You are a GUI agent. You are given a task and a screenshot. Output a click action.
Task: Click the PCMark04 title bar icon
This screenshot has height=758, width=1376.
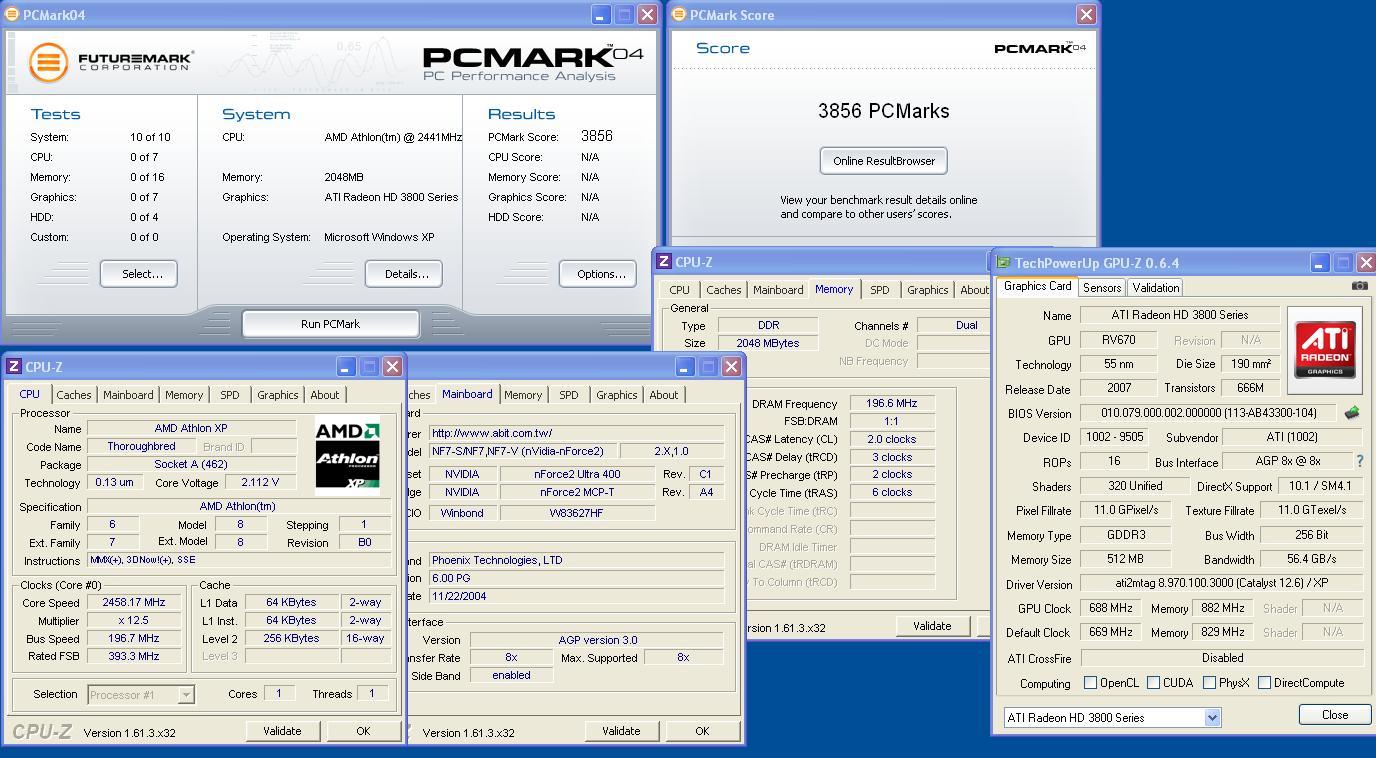pos(12,15)
